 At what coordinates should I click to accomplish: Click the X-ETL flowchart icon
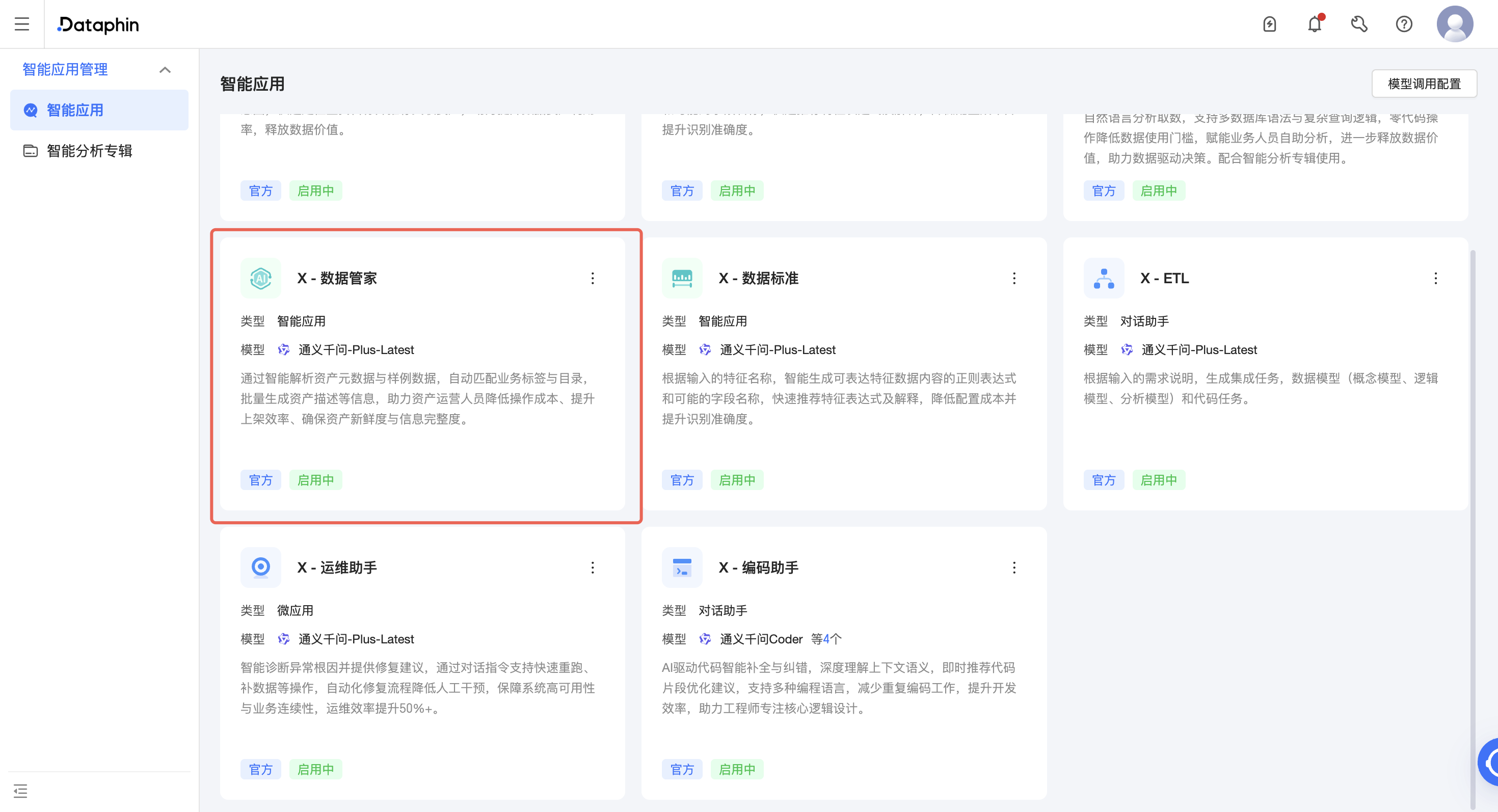pyautogui.click(x=1103, y=278)
